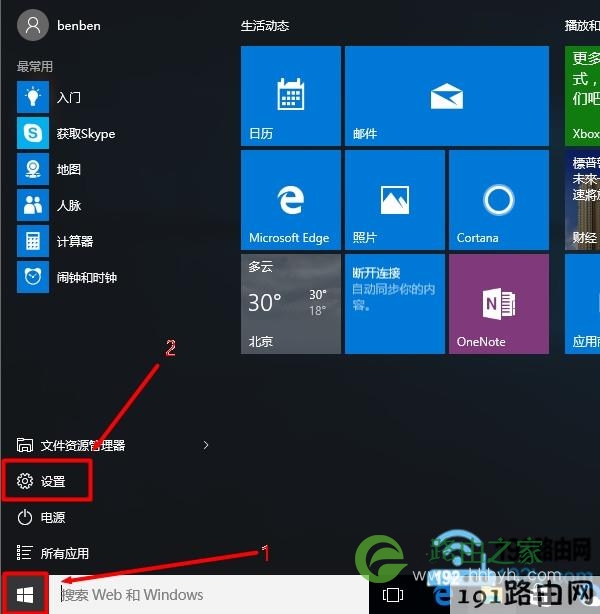Open the green Xbox tile
This screenshot has height=614, width=600.
582,96
